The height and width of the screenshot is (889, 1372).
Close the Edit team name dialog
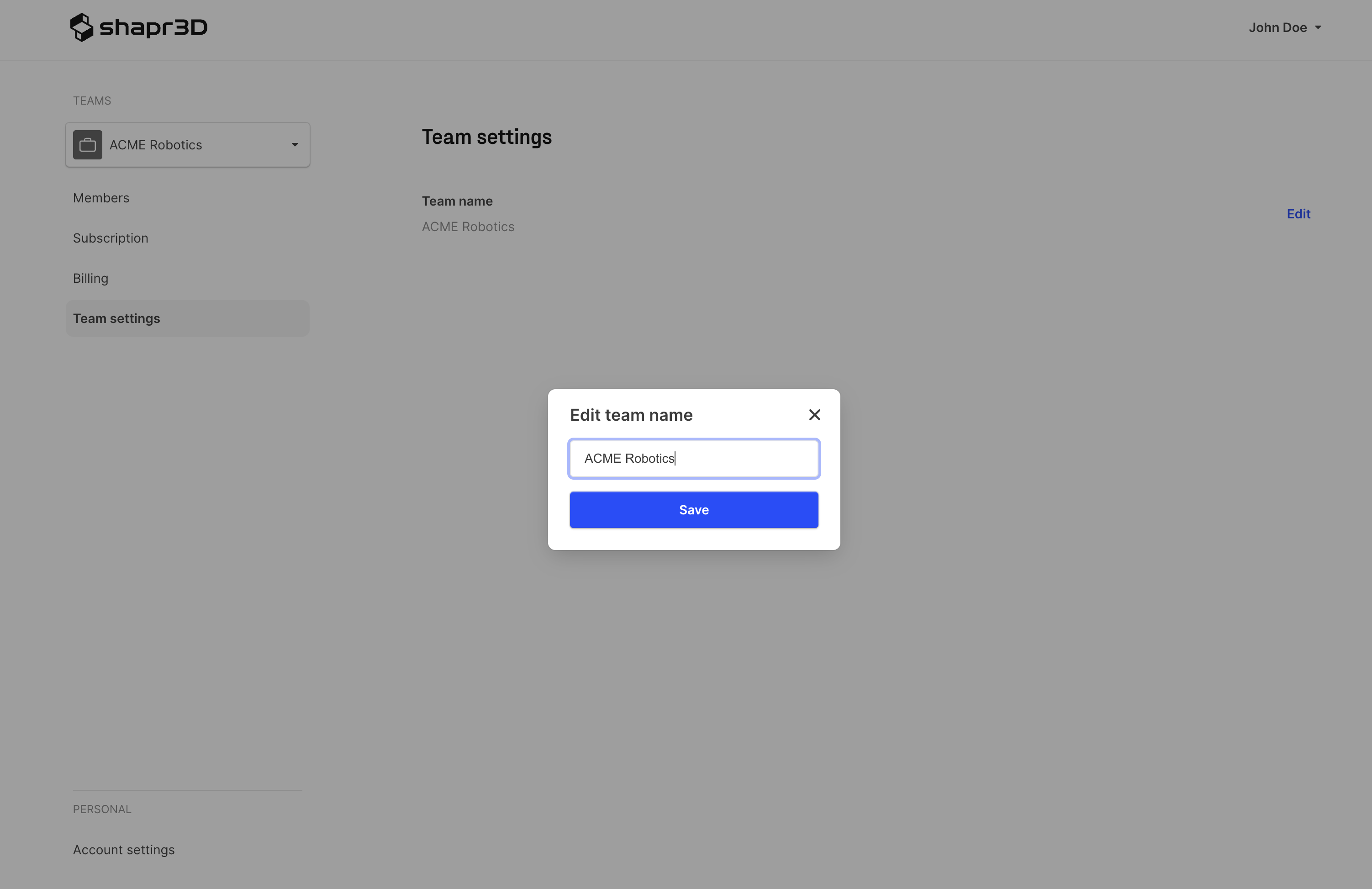[814, 414]
